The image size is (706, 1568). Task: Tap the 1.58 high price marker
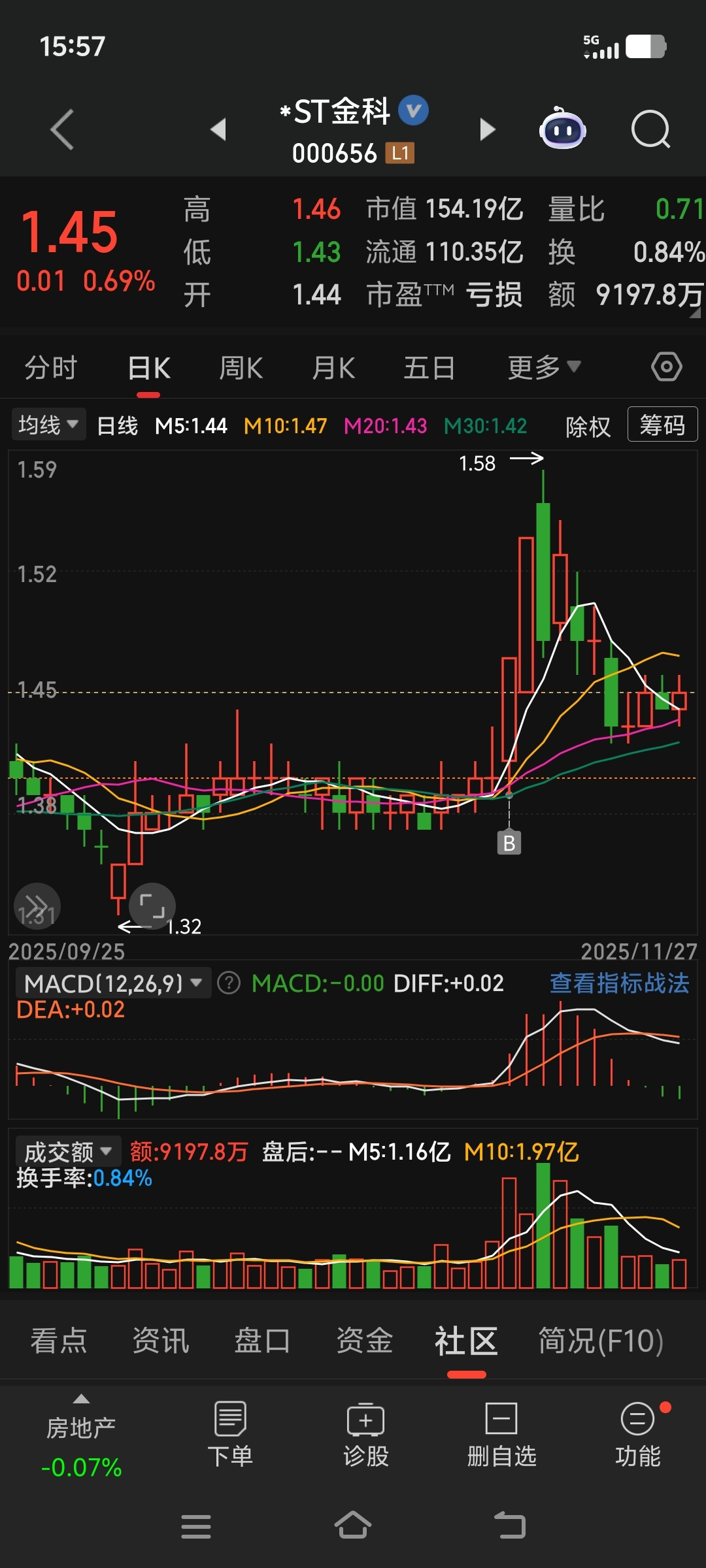click(x=477, y=463)
